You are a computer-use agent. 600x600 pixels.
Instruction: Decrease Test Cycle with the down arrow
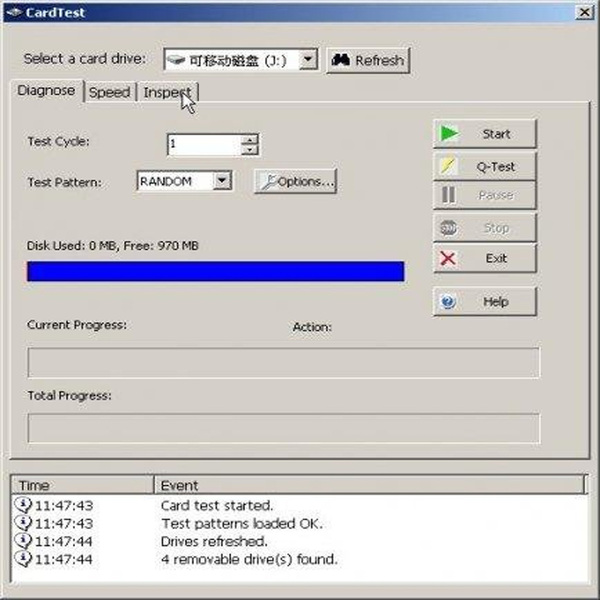point(250,149)
